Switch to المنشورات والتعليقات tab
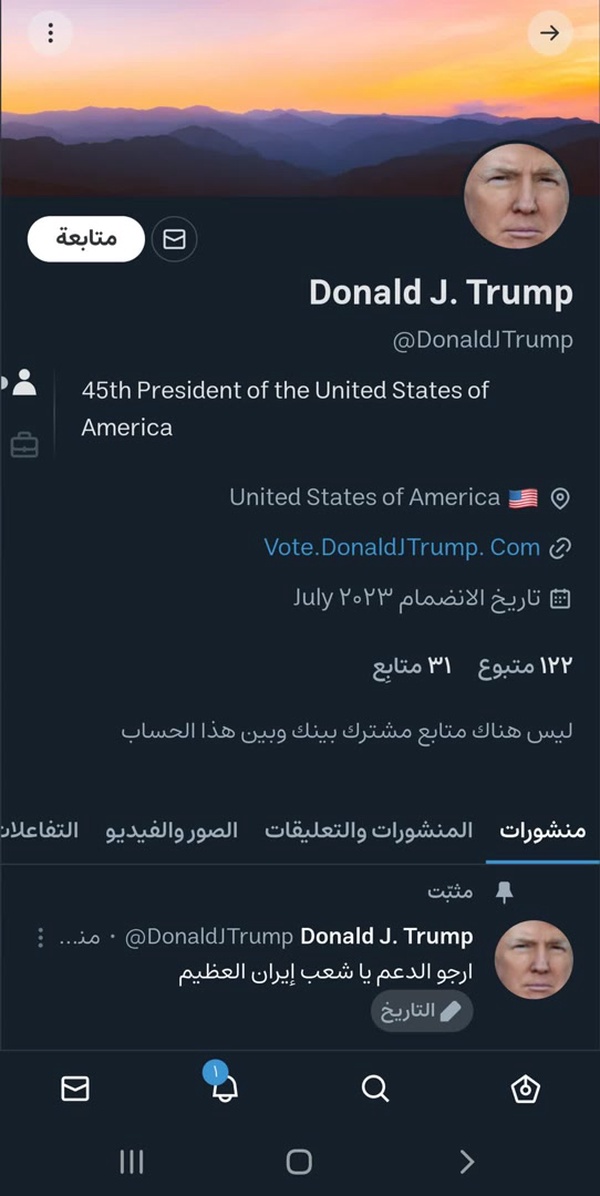 [369, 831]
